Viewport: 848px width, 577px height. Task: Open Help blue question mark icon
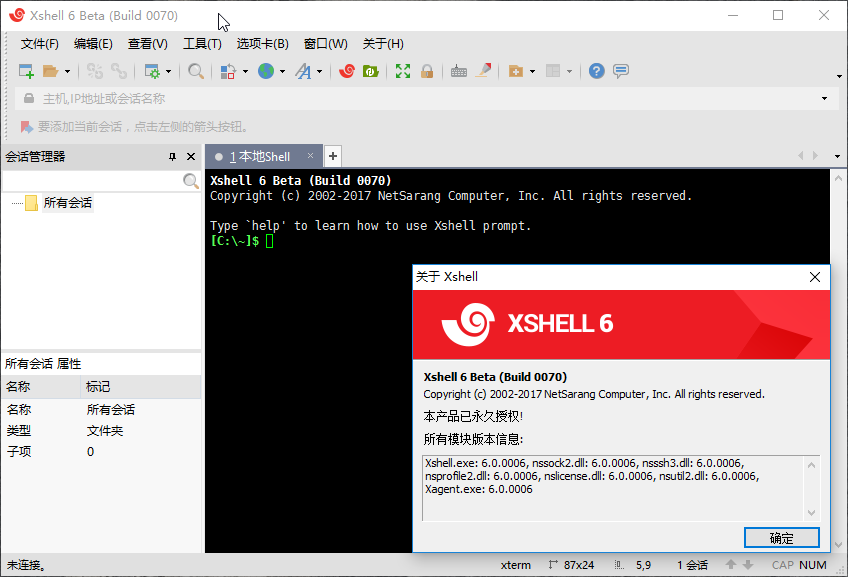tap(597, 71)
